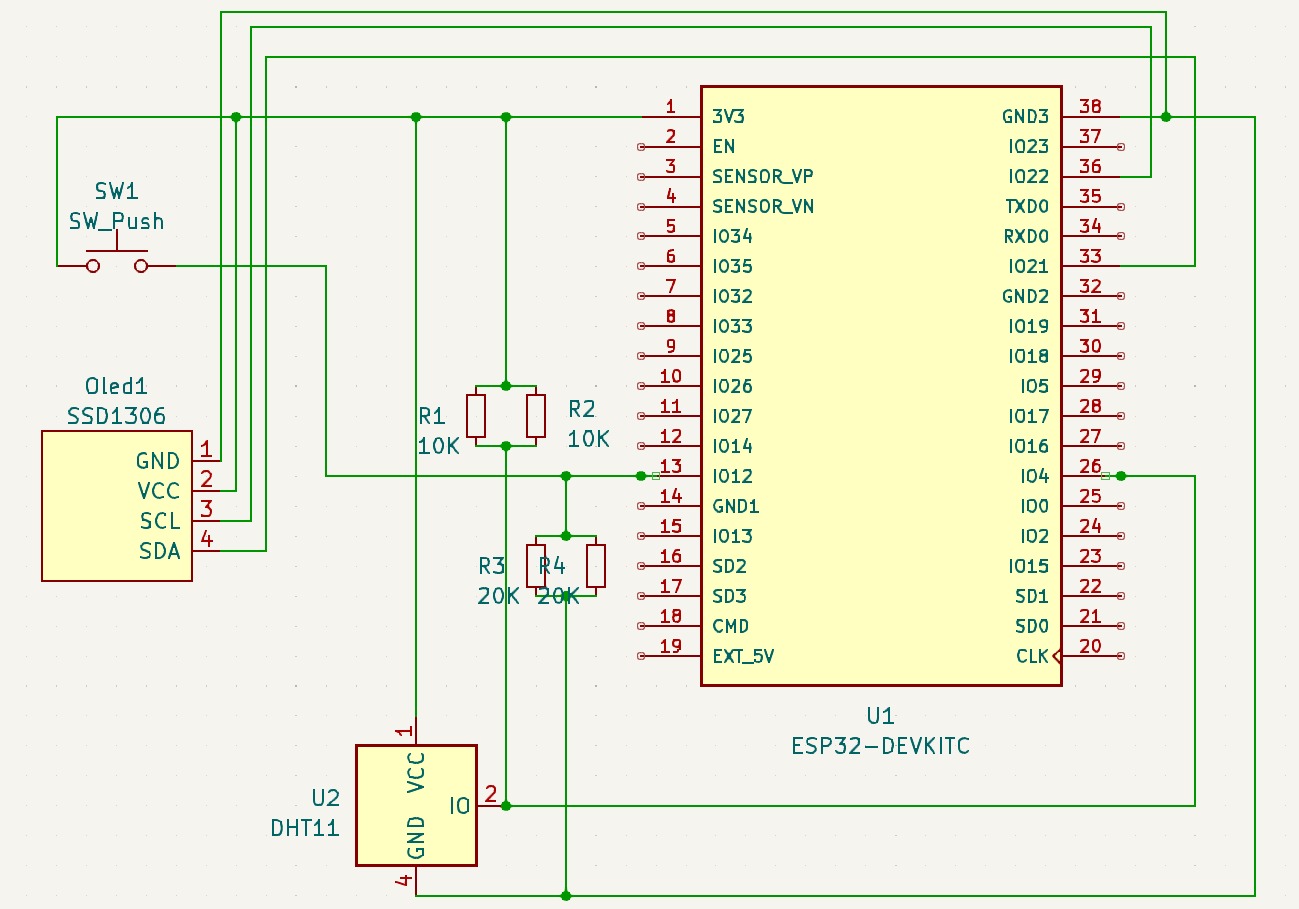Click the IO pin label on DHT11
This screenshot has width=1299, height=909.
point(460,805)
